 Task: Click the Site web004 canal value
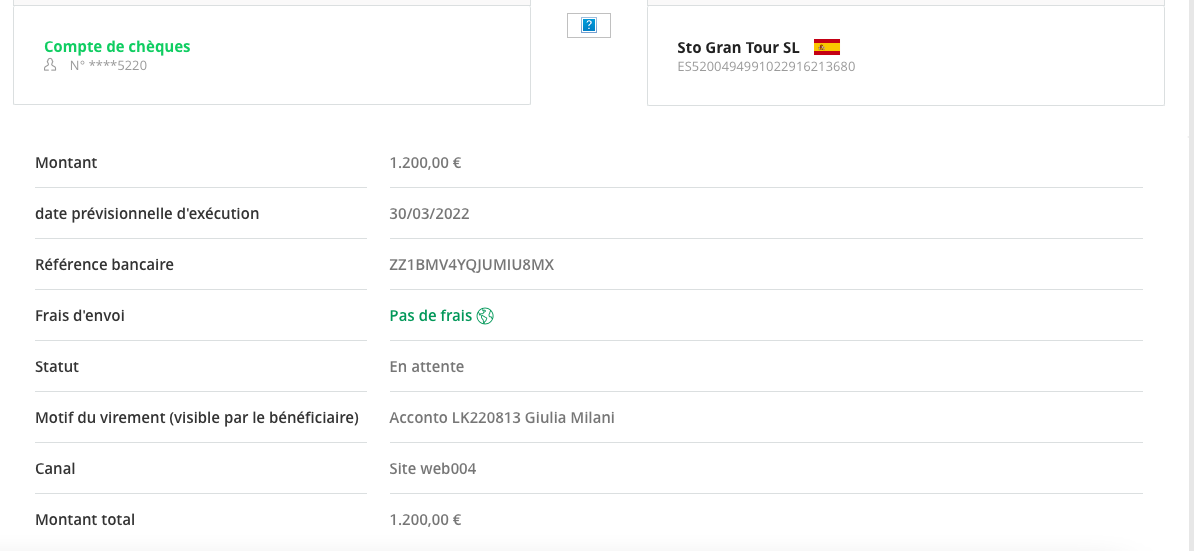pyautogui.click(x=433, y=469)
